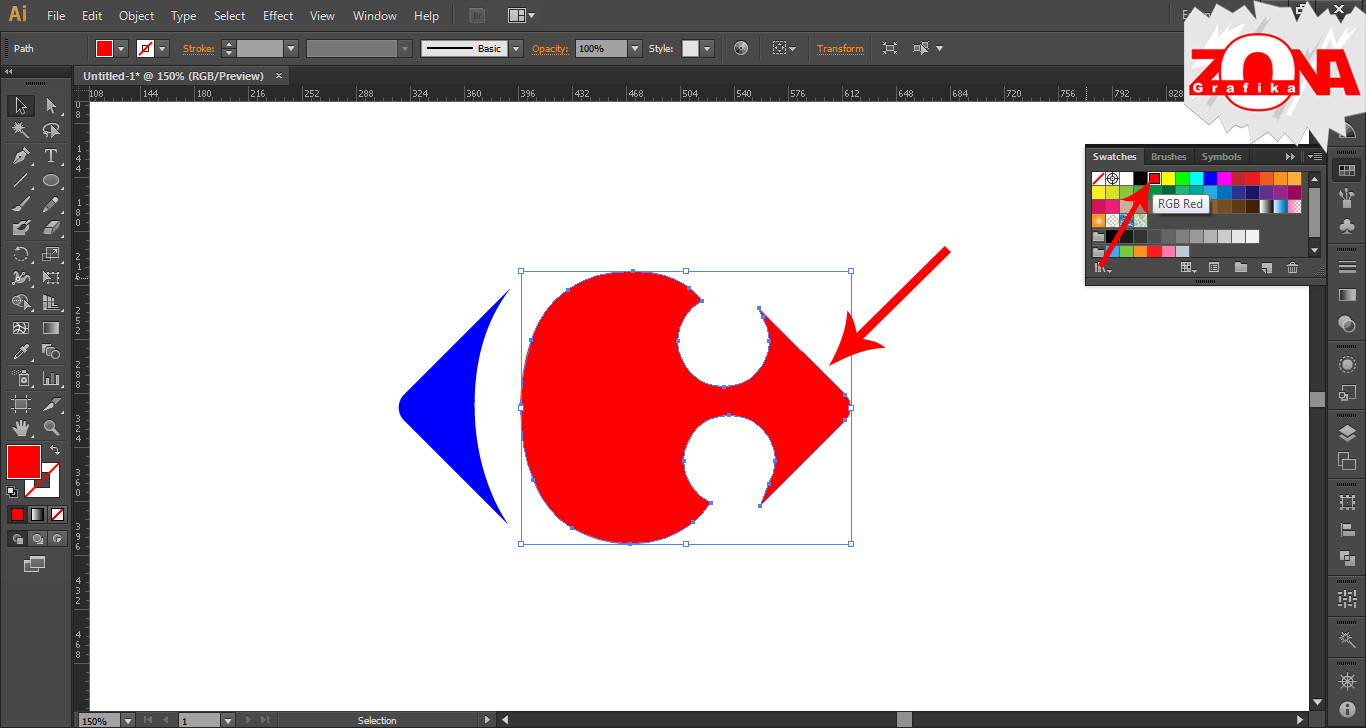Select the Pen tool
Image resolution: width=1366 pixels, height=728 pixels.
coord(21,156)
